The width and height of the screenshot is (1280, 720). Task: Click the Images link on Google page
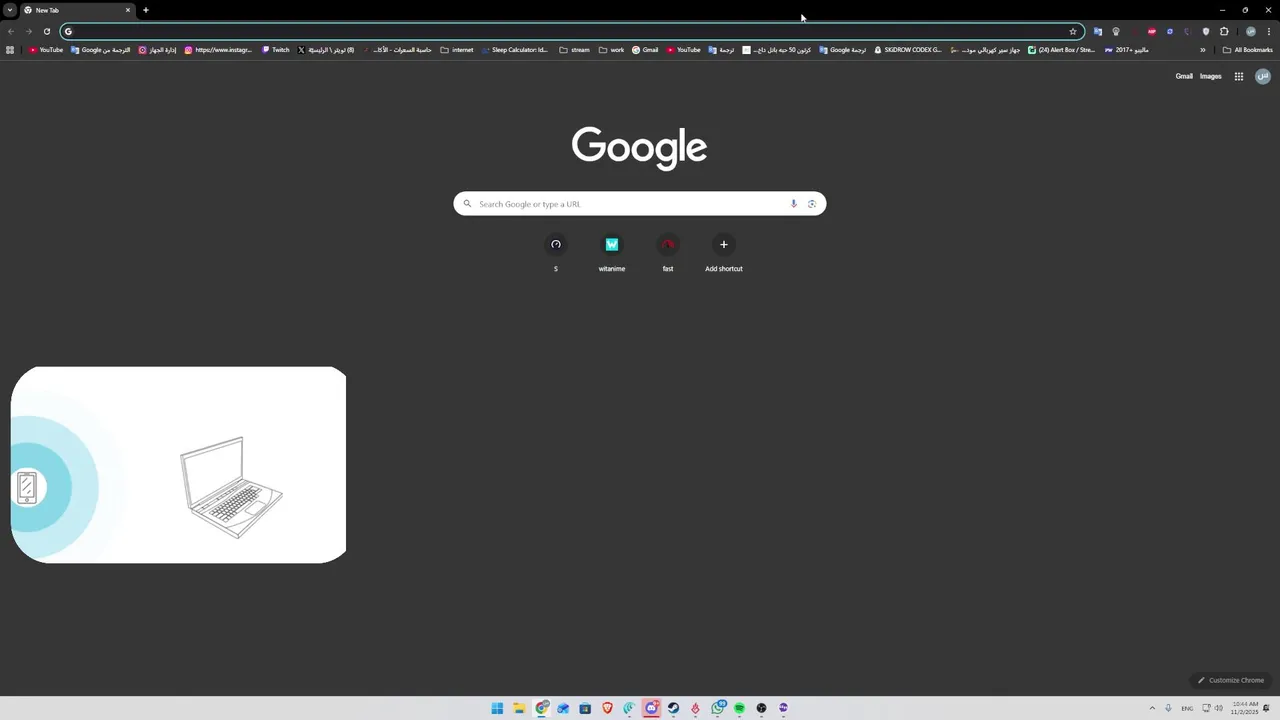pyautogui.click(x=1210, y=76)
